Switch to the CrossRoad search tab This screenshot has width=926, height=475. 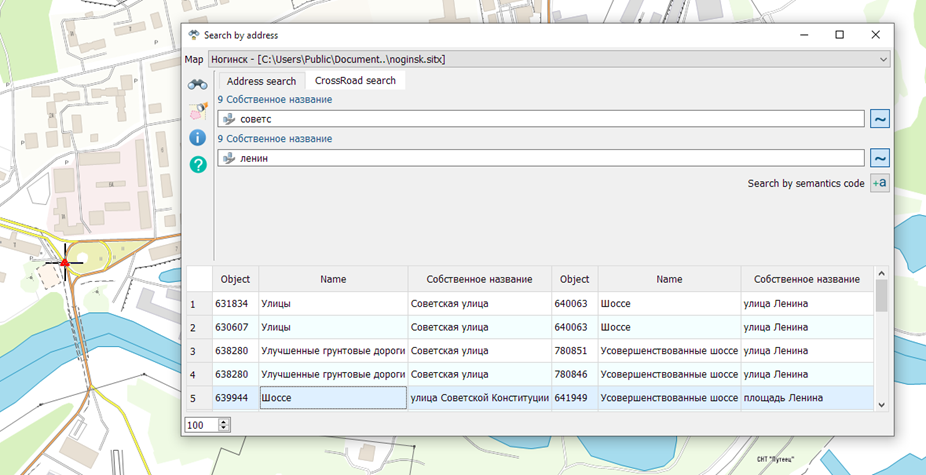(355, 81)
